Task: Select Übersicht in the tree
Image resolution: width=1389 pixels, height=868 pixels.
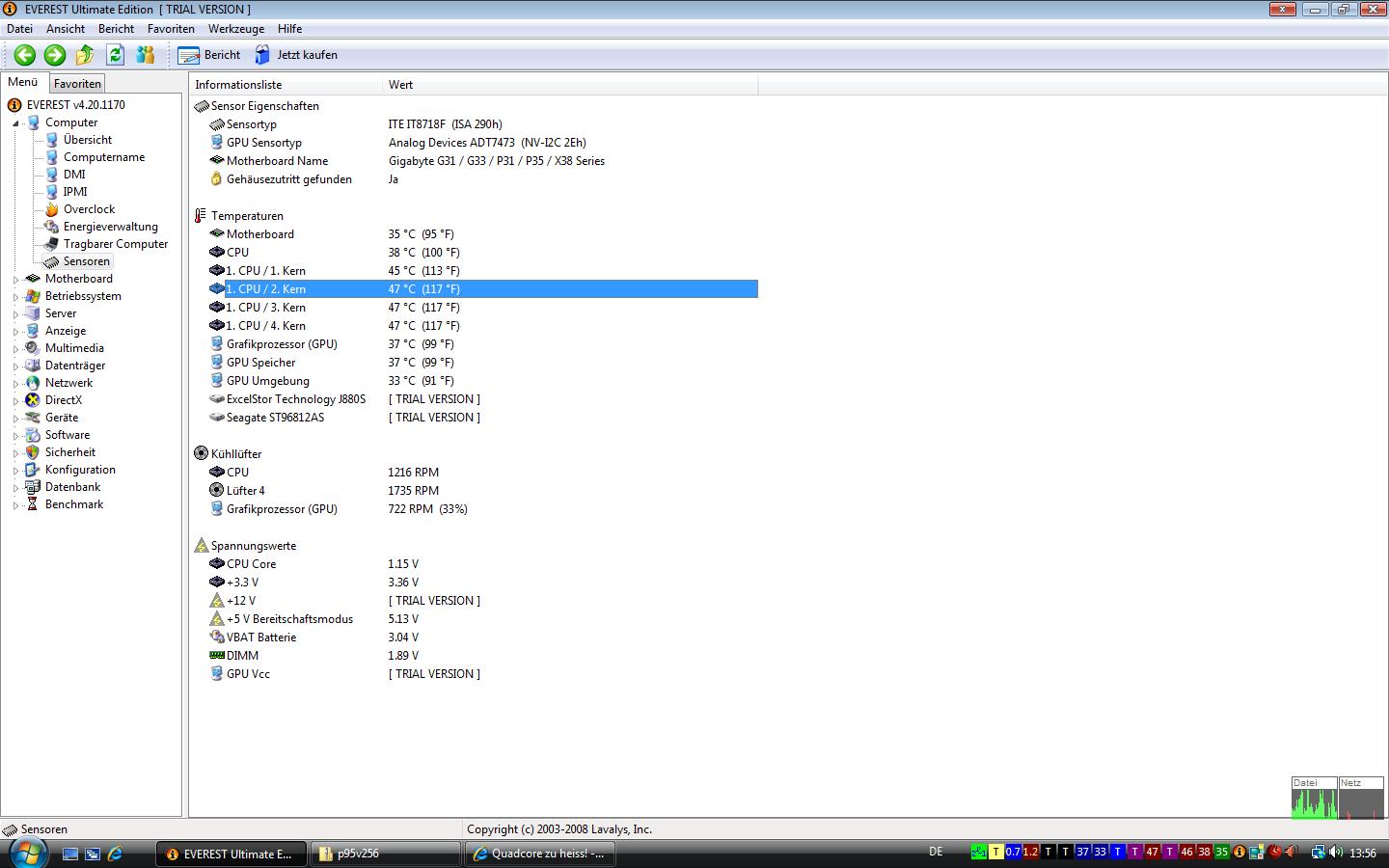Action: click(88, 140)
